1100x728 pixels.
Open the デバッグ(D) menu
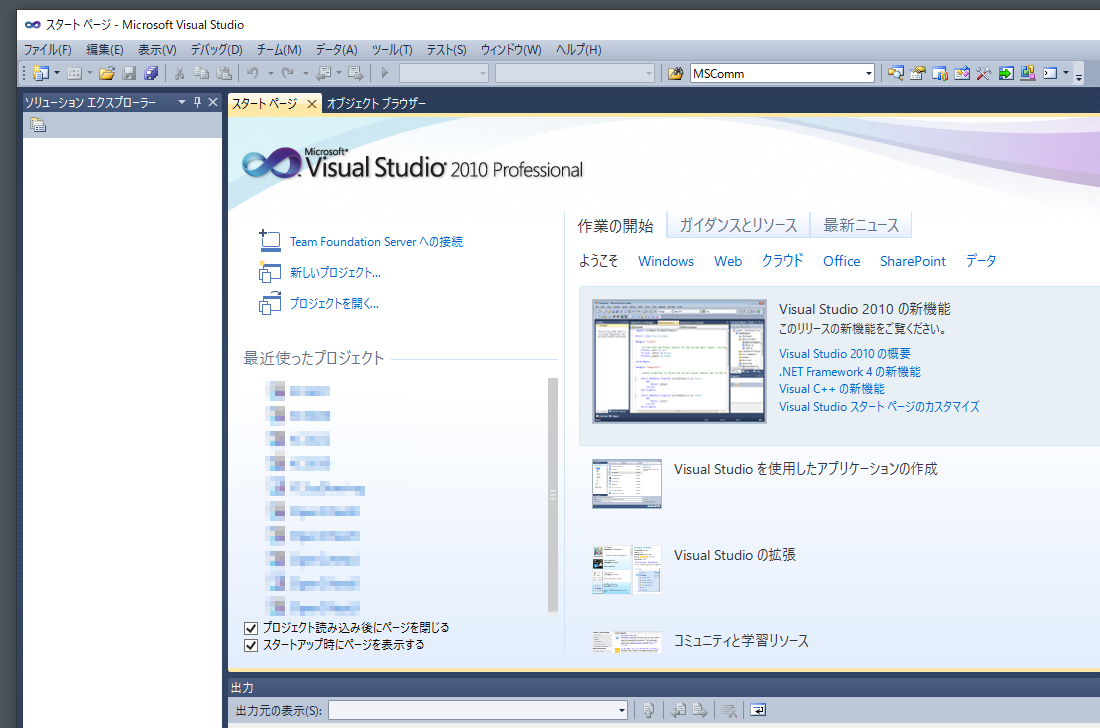coord(217,50)
